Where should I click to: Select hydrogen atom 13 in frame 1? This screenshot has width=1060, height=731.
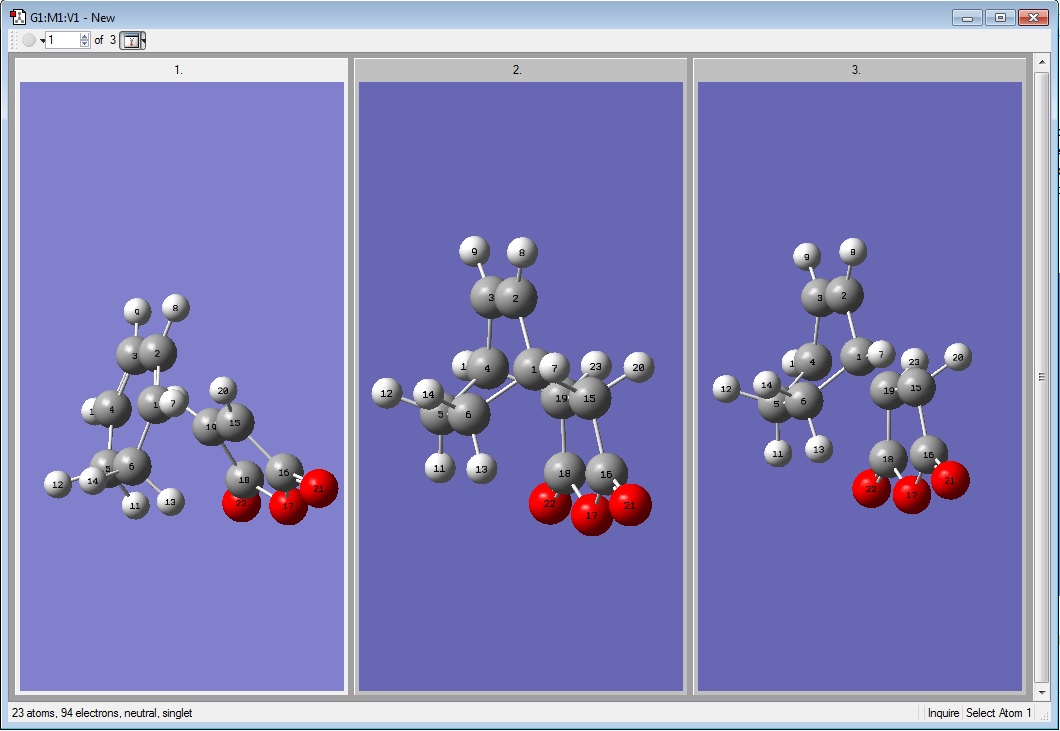coord(170,502)
